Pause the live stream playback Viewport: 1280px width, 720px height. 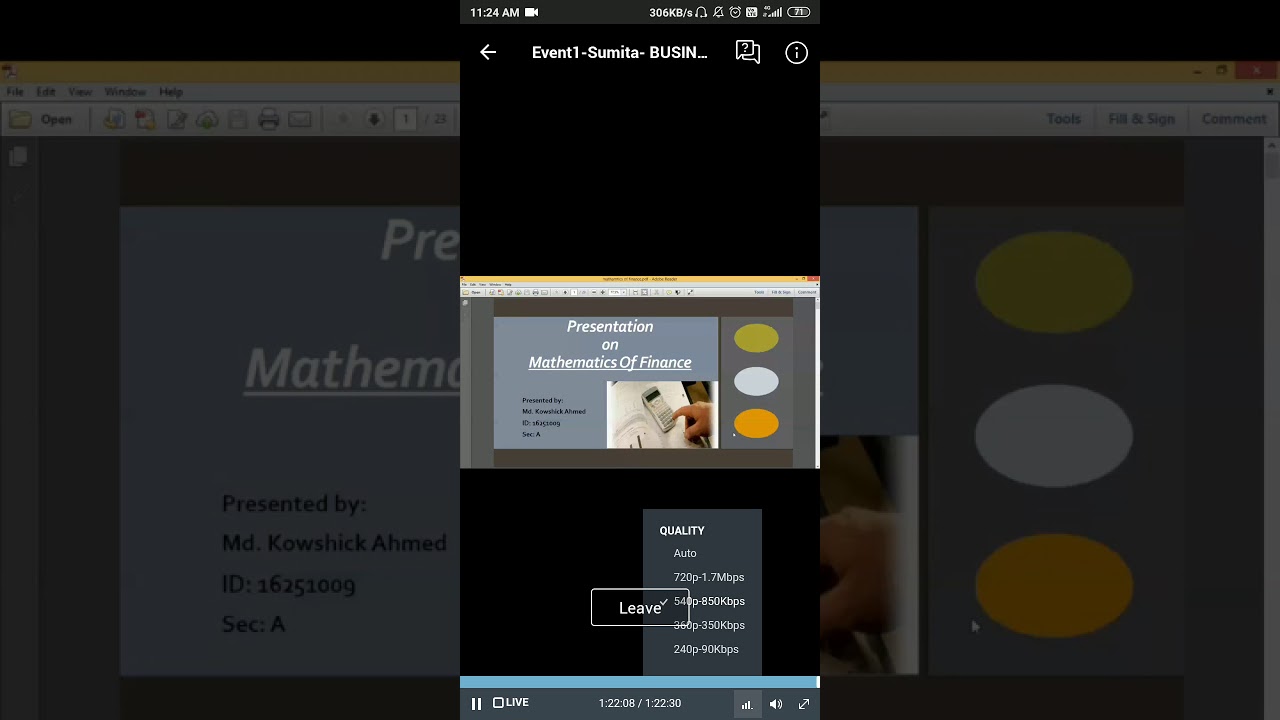pyautogui.click(x=476, y=704)
